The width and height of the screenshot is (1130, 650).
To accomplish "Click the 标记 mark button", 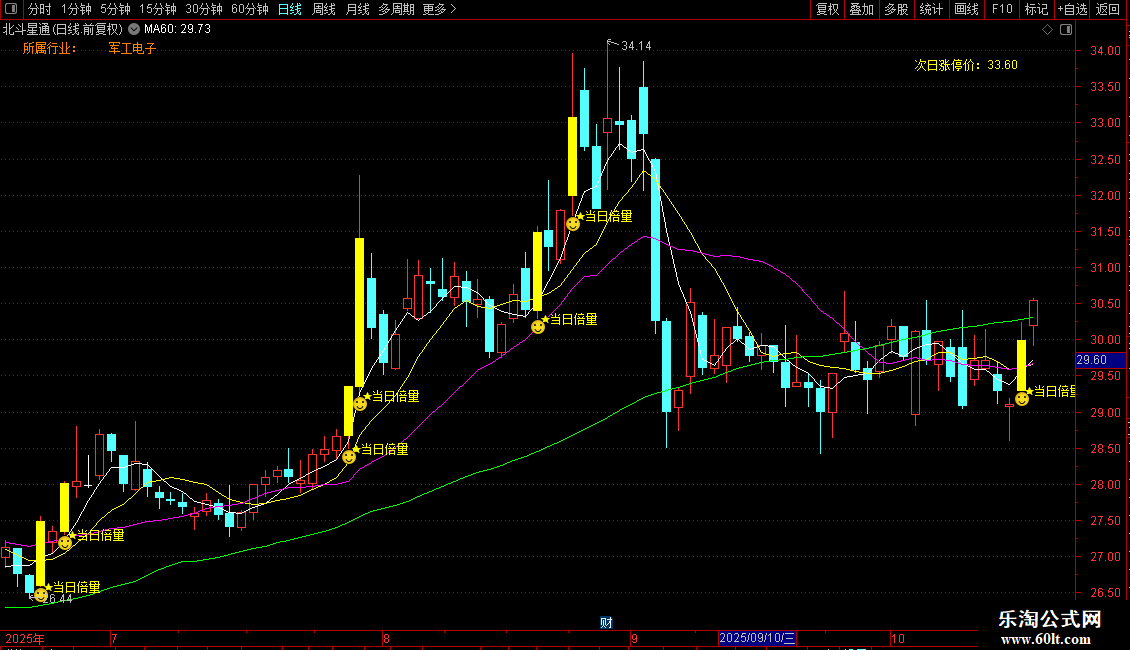I will 1036,9.
